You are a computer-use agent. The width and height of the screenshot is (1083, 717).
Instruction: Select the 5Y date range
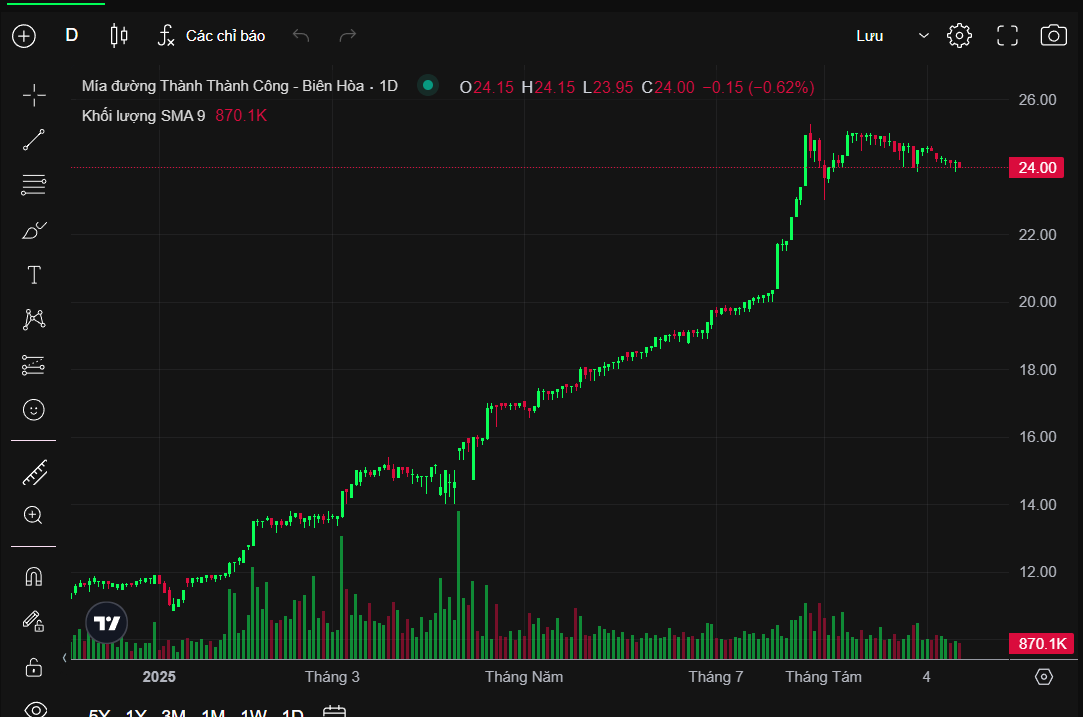pos(99,712)
